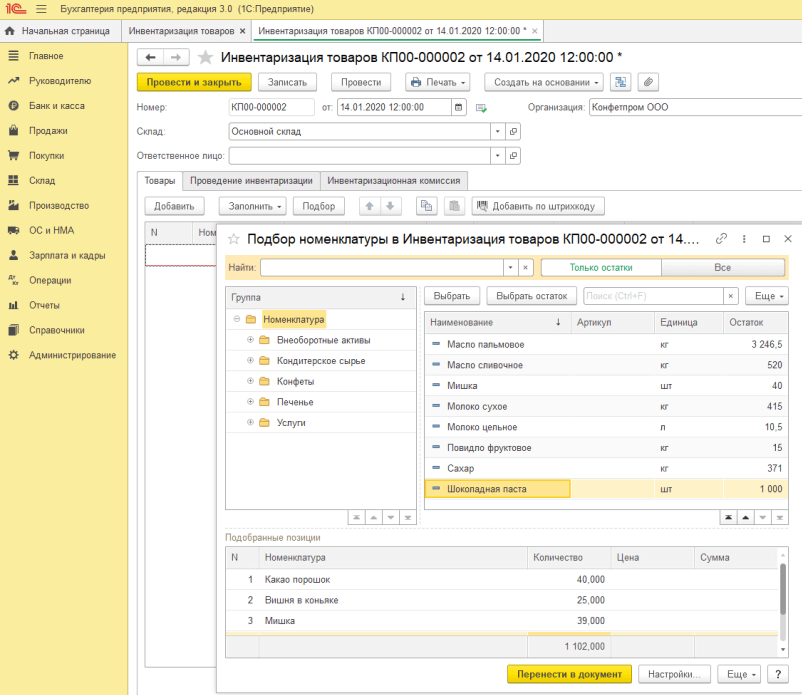
Task: Add document to favorites with the star
Action: coord(205,57)
